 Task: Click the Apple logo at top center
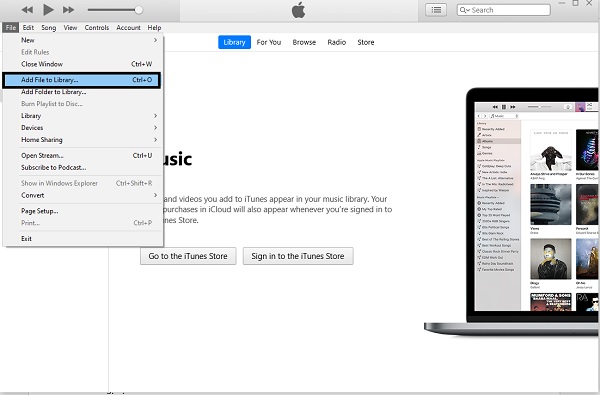coord(298,10)
